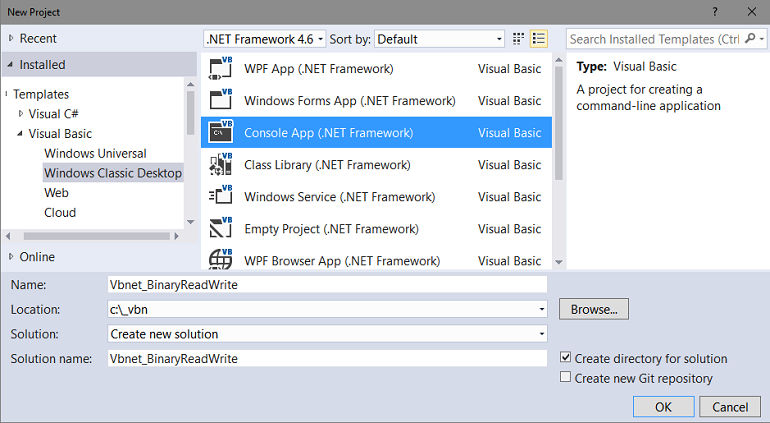Select Windows Universal tree item

tap(95, 153)
